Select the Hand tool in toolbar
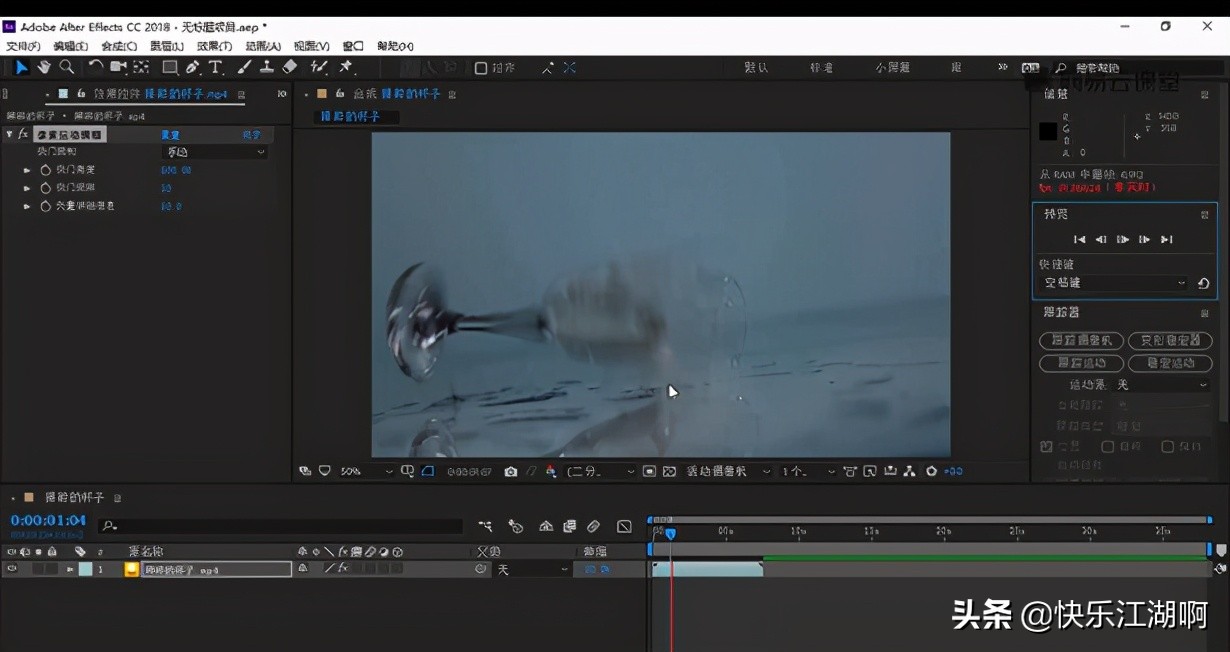The width and height of the screenshot is (1230, 652). [x=44, y=67]
